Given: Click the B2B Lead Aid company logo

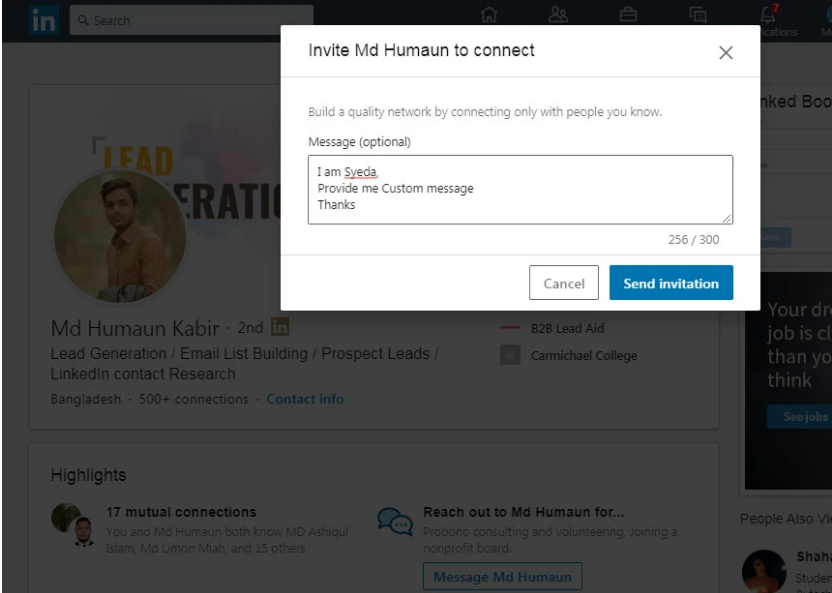Looking at the screenshot, I should 509,325.
